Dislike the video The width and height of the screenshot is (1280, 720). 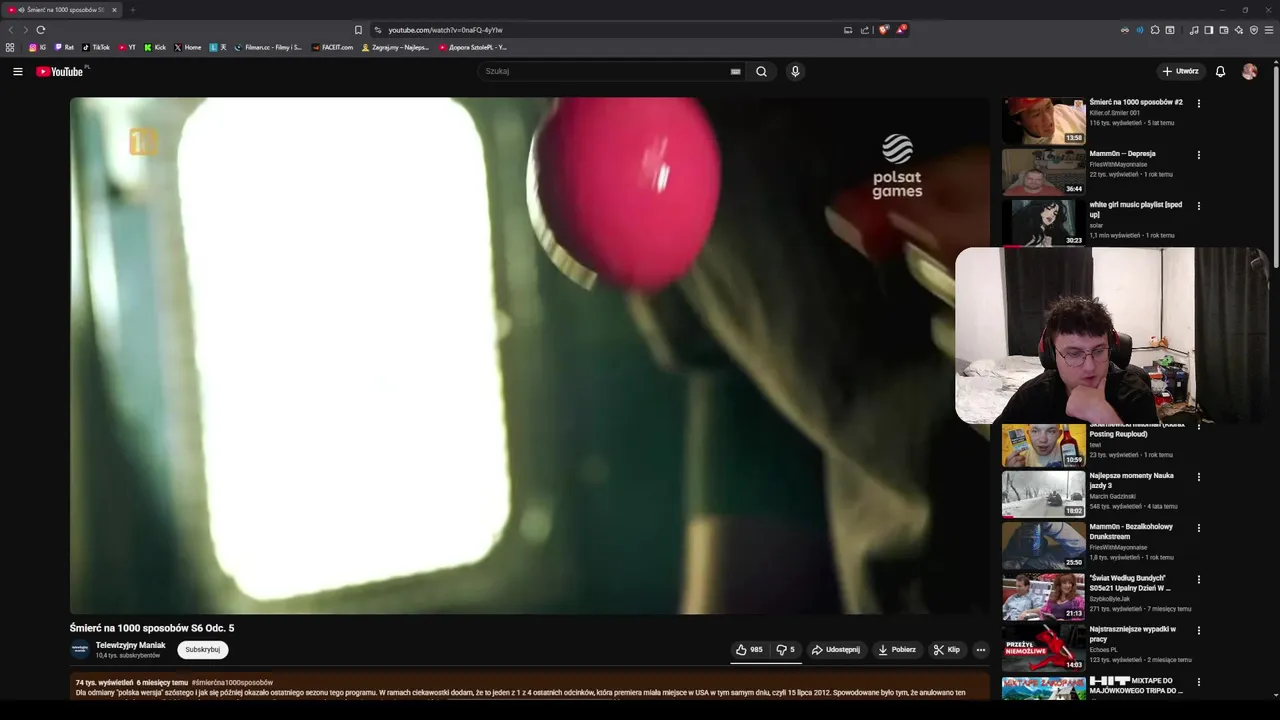click(786, 650)
